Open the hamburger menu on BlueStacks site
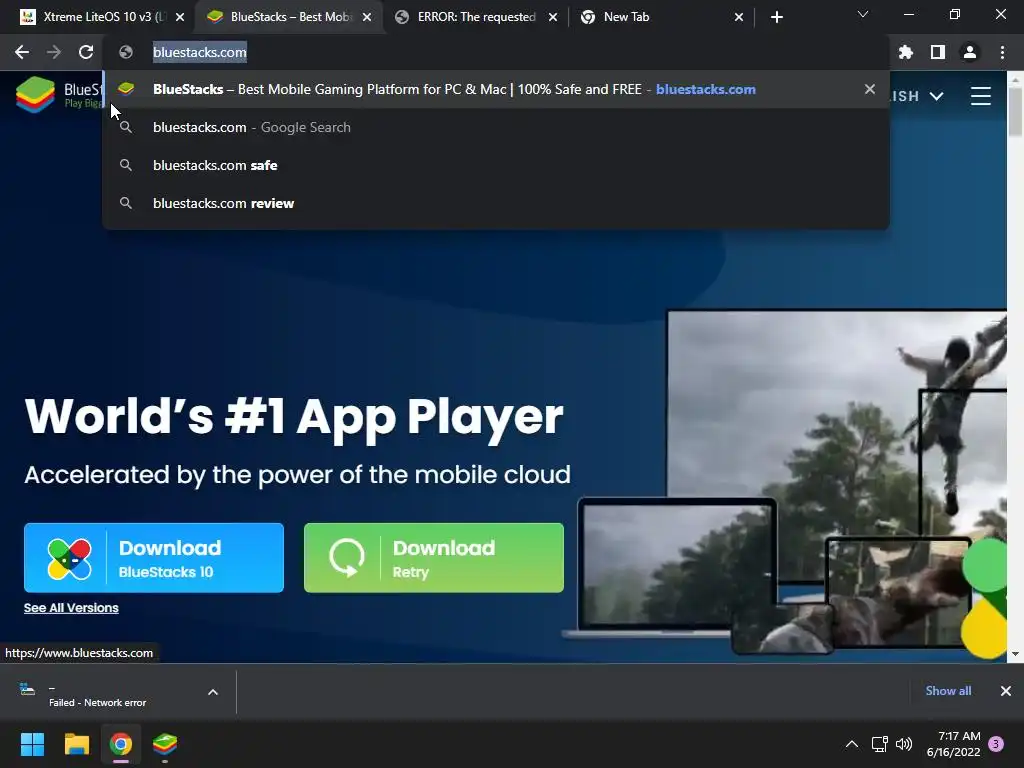The image size is (1024, 768). pyautogui.click(x=980, y=96)
